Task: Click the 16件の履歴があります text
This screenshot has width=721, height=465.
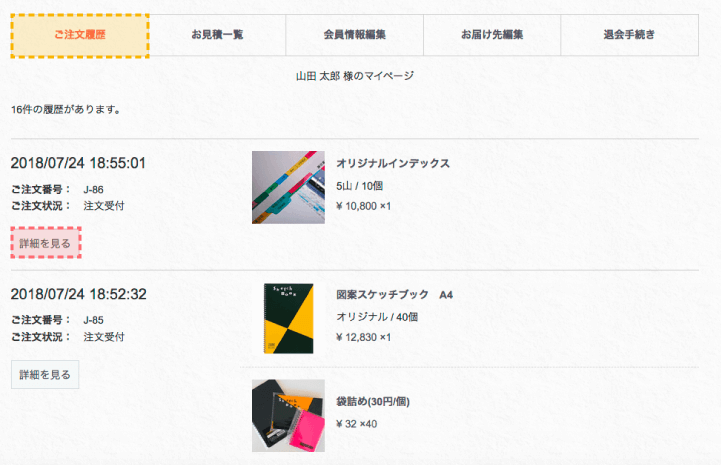Action: coord(66,109)
